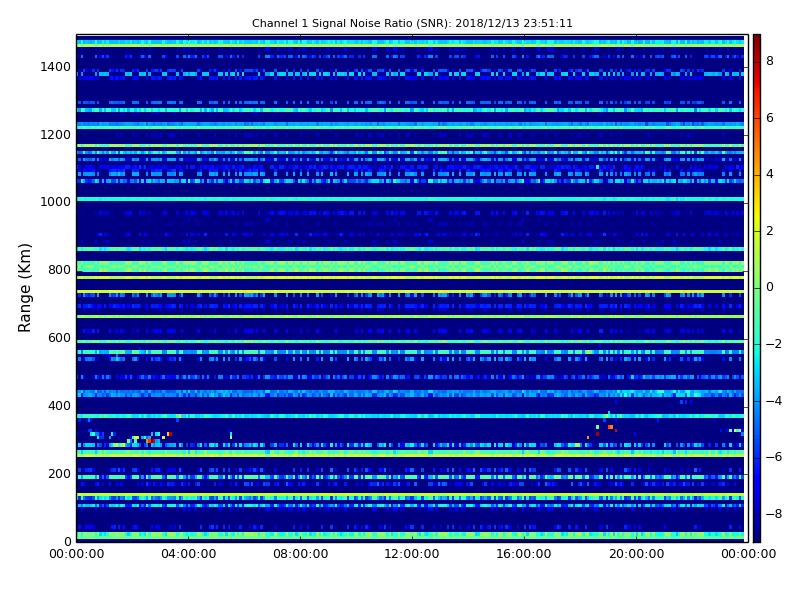Image resolution: width=800 pixels, height=600 pixels.
Task: Click the colorbar tick label −6
Action: pos(774,457)
